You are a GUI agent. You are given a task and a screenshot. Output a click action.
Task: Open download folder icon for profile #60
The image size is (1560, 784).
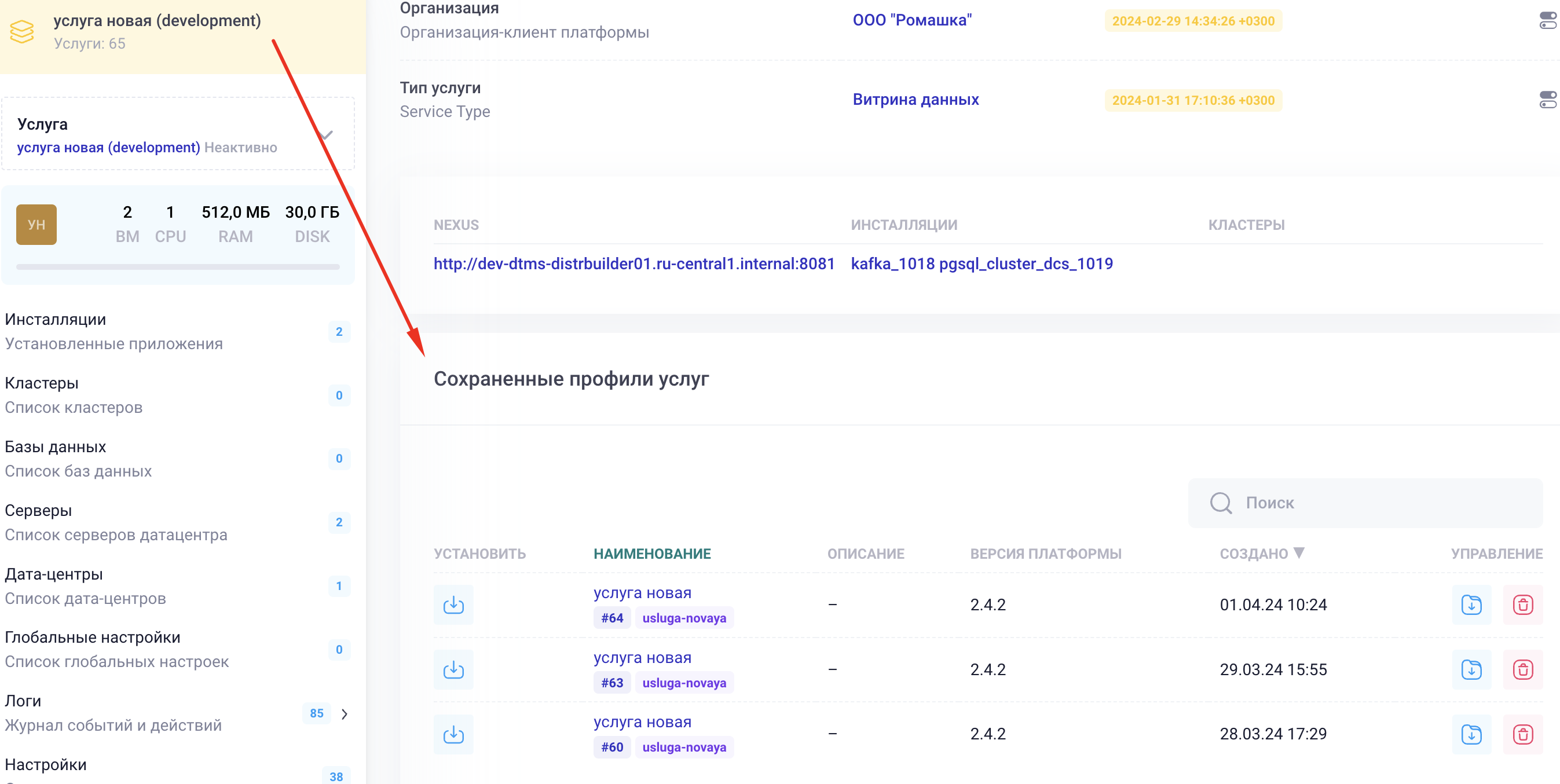coord(1471,734)
